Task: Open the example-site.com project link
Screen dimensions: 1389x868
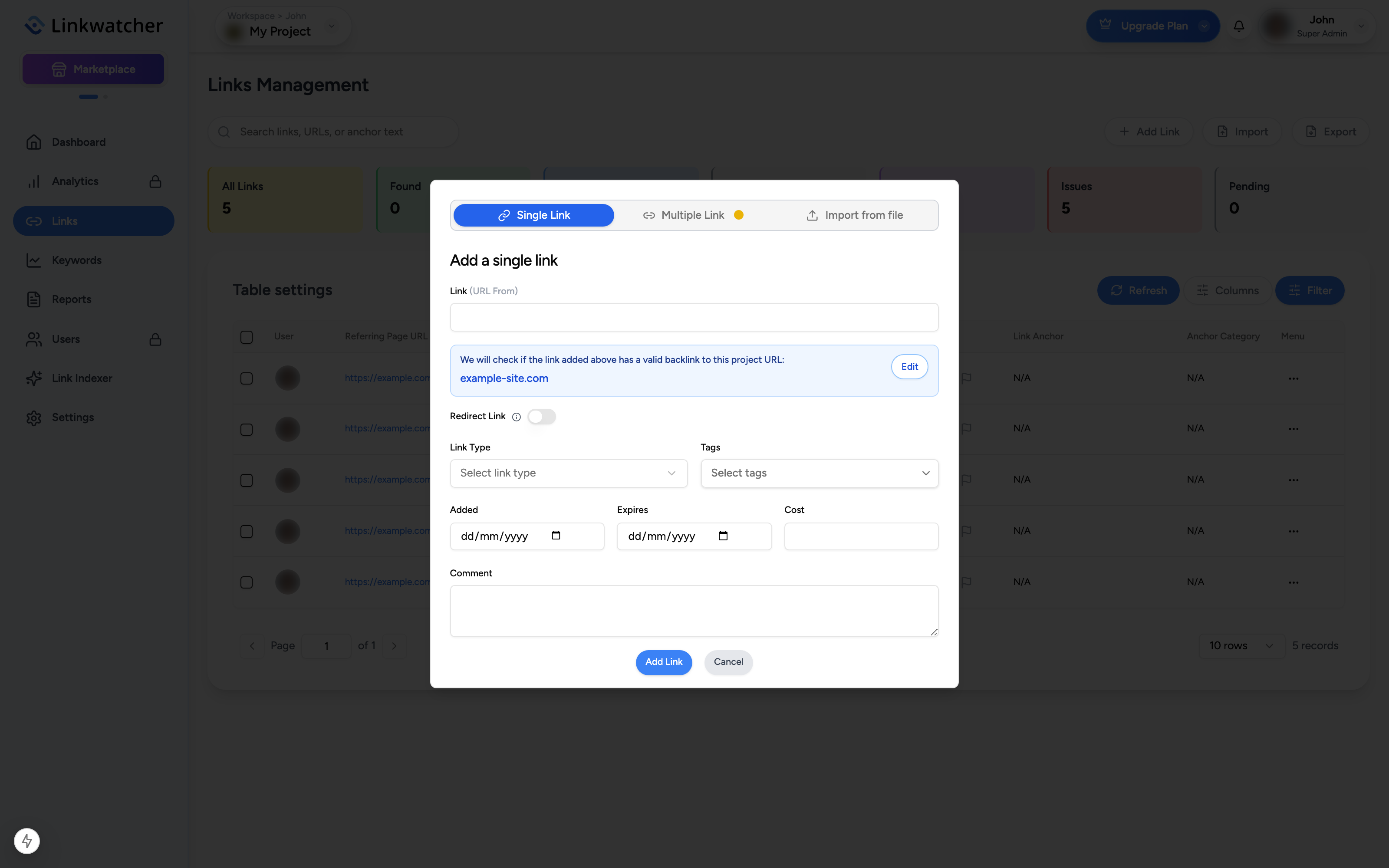Action: (x=504, y=378)
